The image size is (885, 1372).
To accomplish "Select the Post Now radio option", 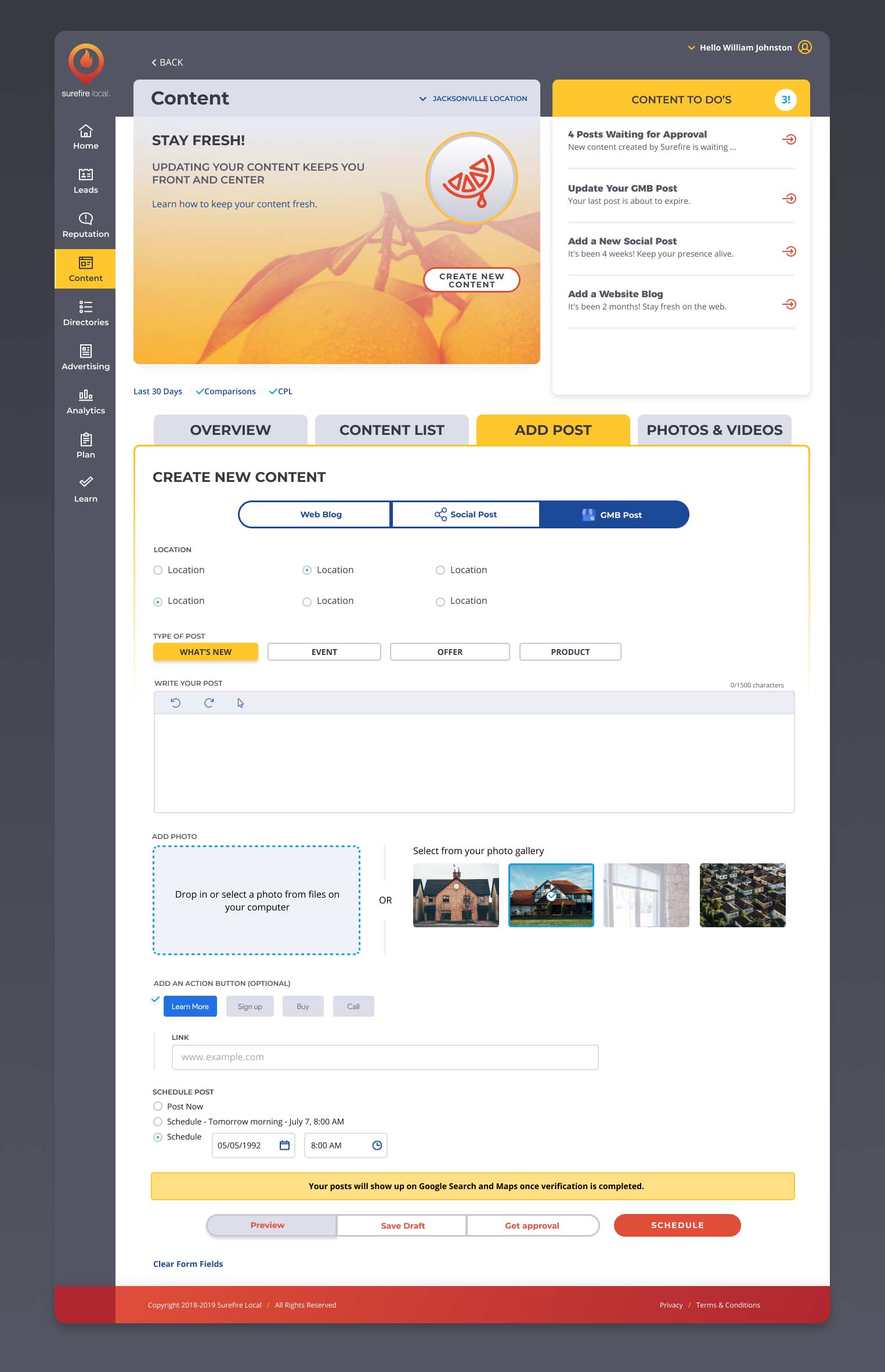I will point(158,1106).
